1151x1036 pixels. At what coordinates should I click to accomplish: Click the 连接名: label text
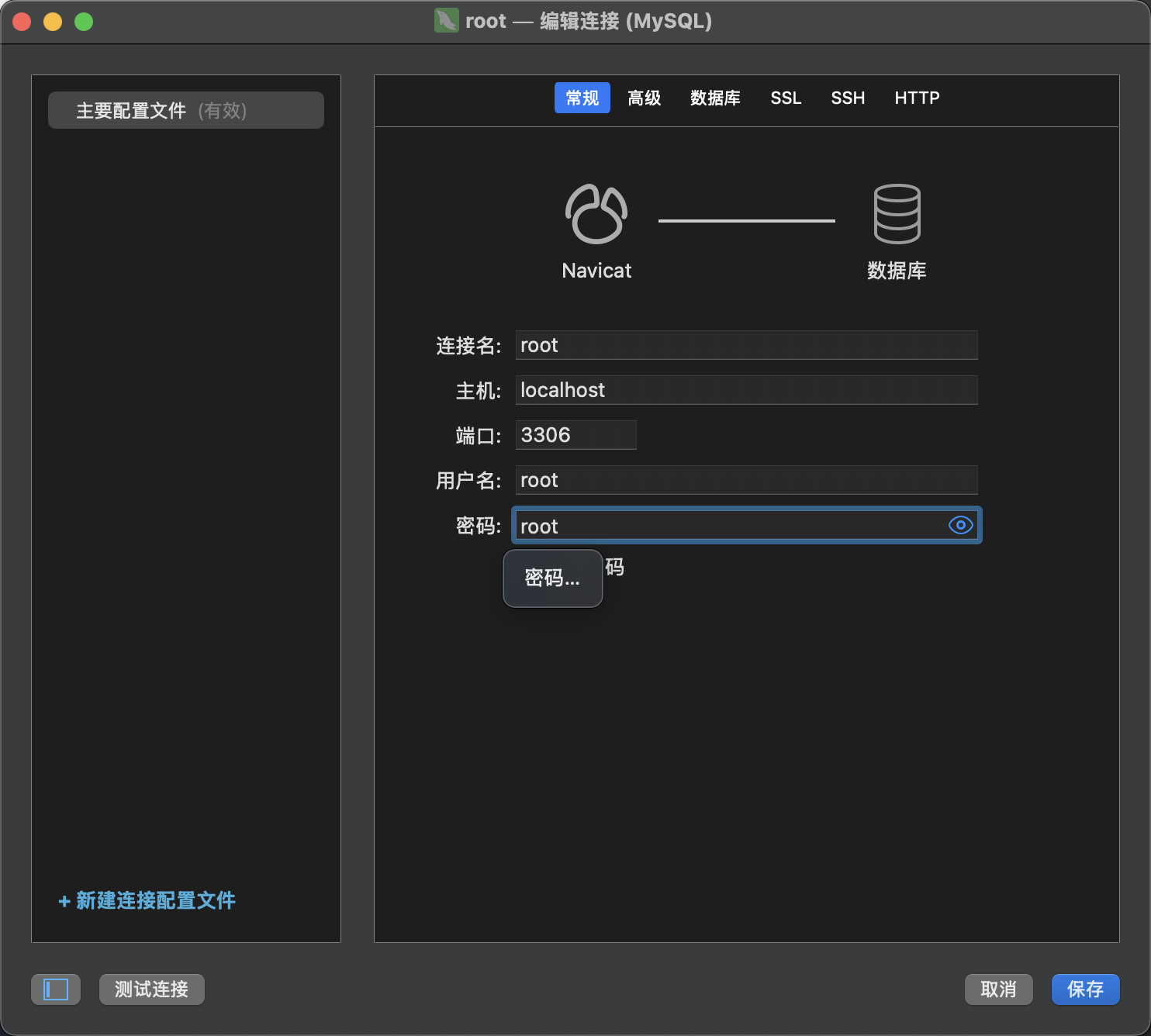(x=468, y=346)
